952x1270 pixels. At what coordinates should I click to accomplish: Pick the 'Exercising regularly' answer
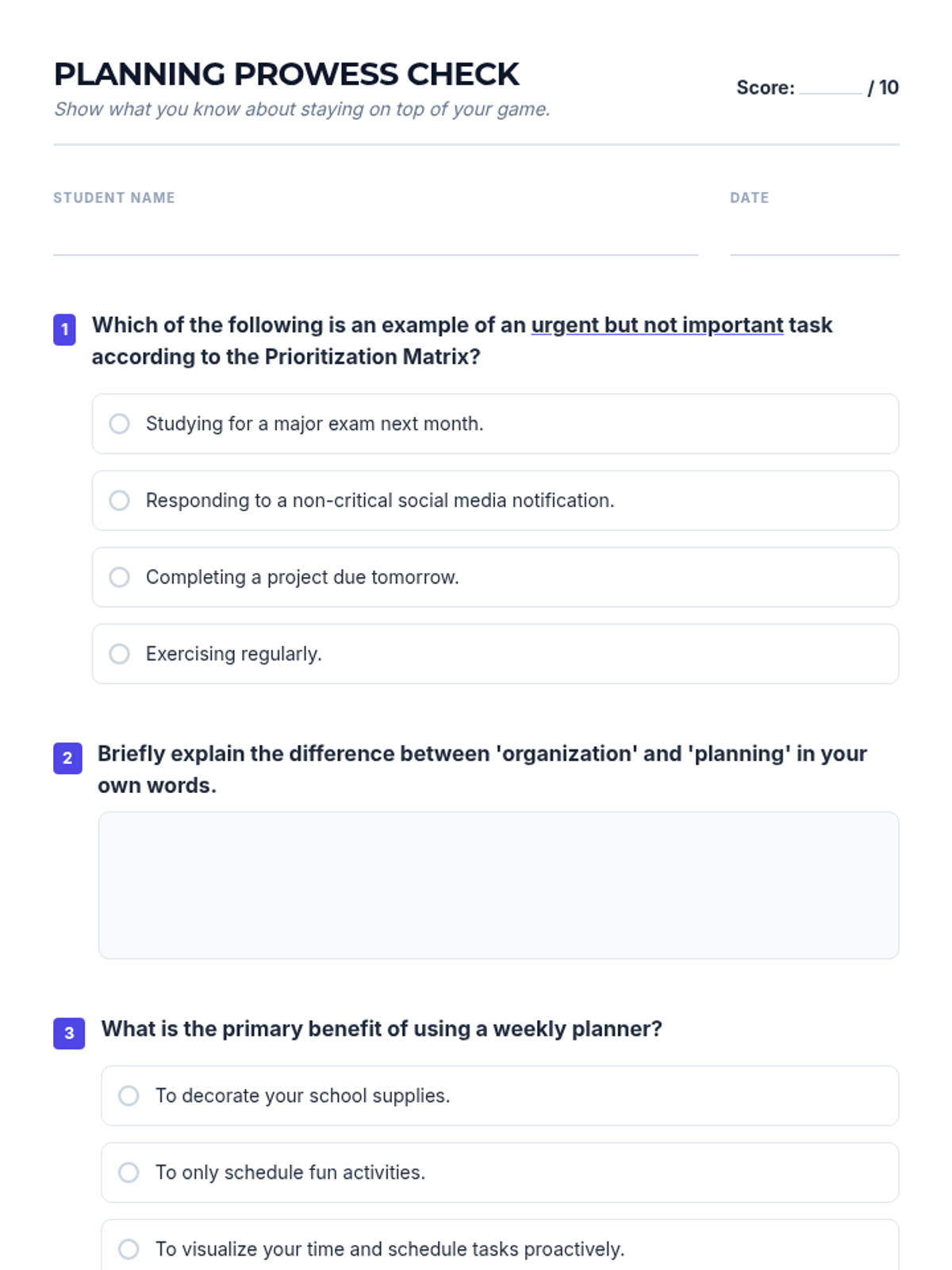pos(120,654)
